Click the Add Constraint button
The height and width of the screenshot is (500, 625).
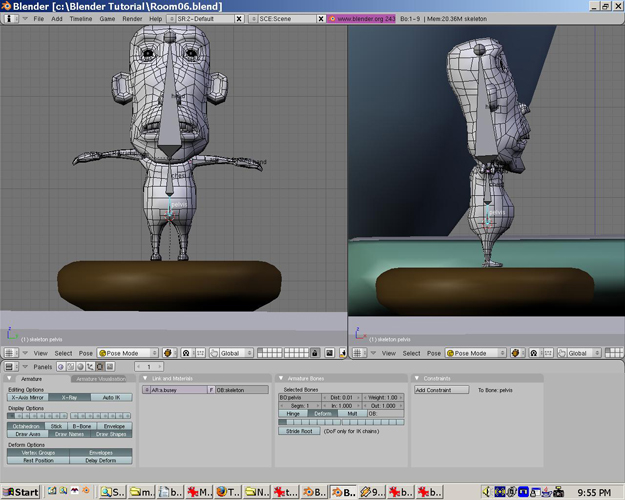coord(441,390)
